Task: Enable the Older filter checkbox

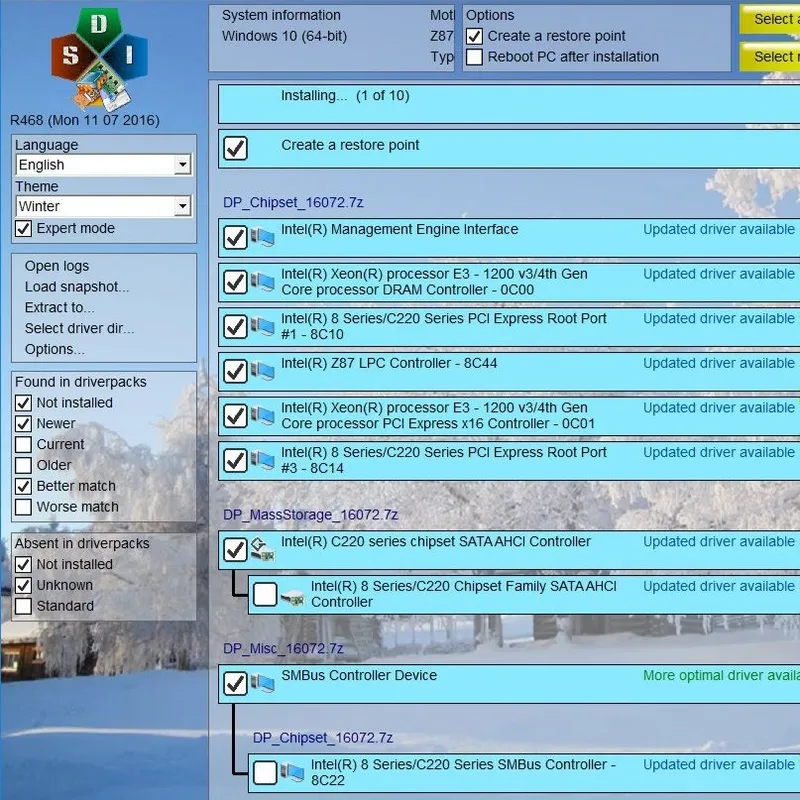Action: tap(23, 465)
